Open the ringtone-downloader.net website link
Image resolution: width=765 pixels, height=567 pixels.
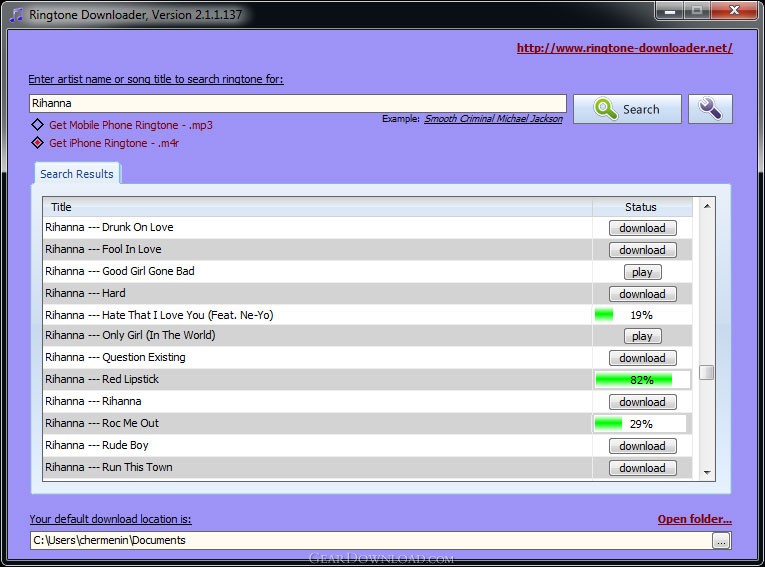pyautogui.click(x=624, y=48)
